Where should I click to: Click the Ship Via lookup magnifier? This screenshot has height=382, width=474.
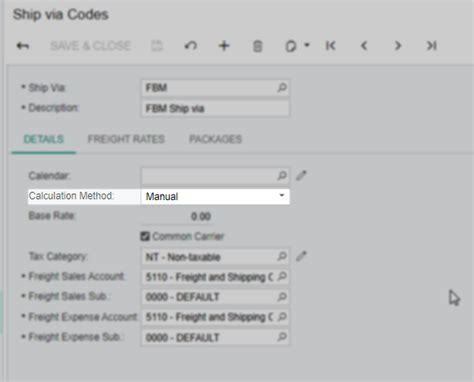(282, 88)
